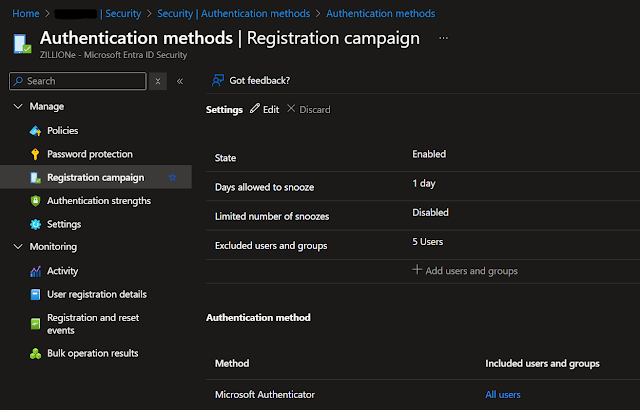640x410 pixels.
Task: Click Add users and groups
Action: (465, 271)
